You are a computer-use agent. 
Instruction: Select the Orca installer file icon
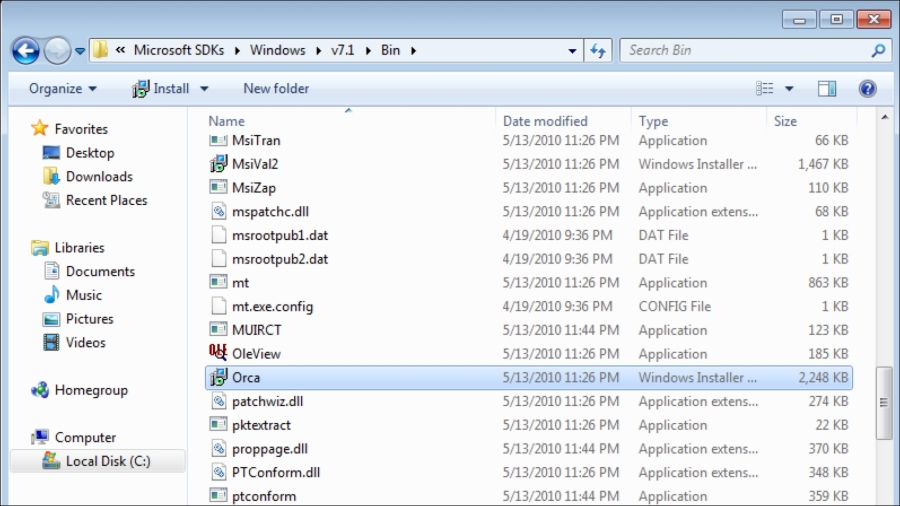[x=218, y=377]
